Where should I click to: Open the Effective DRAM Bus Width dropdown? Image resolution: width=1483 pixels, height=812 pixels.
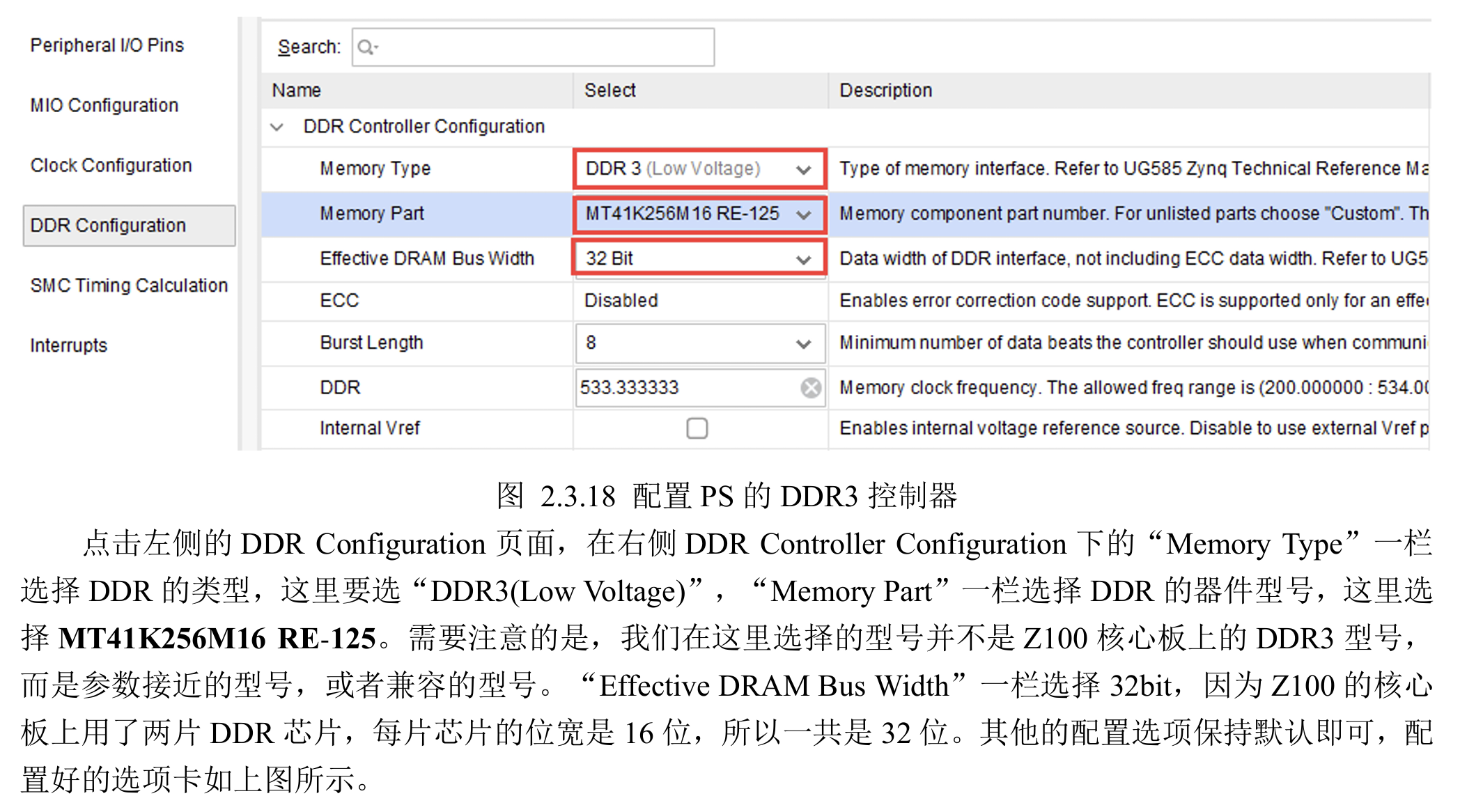tap(700, 258)
